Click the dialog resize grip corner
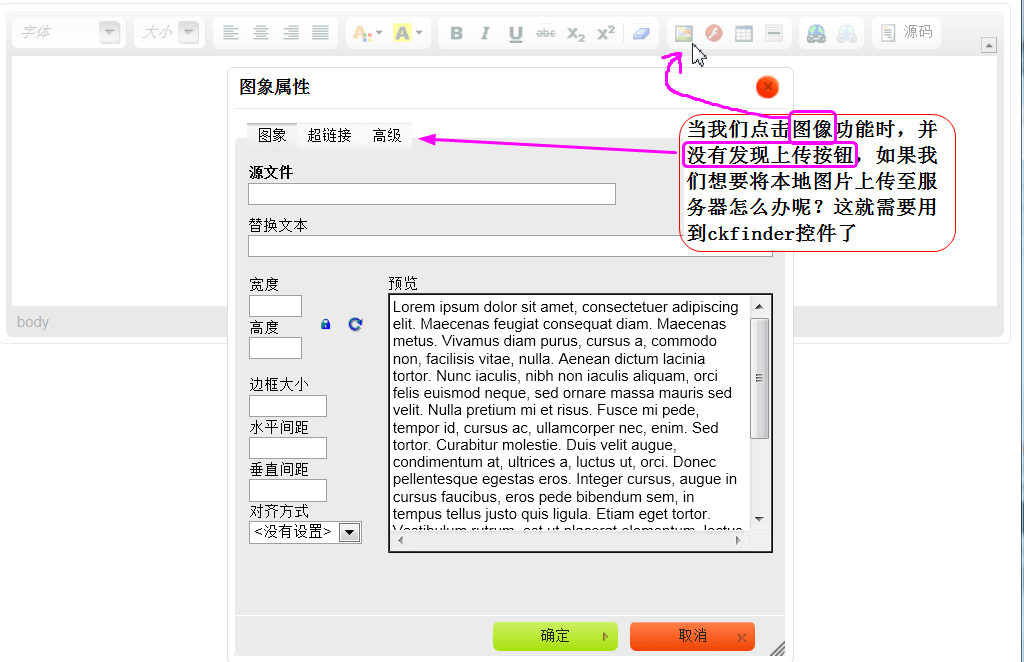This screenshot has width=1024, height=662. (777, 648)
